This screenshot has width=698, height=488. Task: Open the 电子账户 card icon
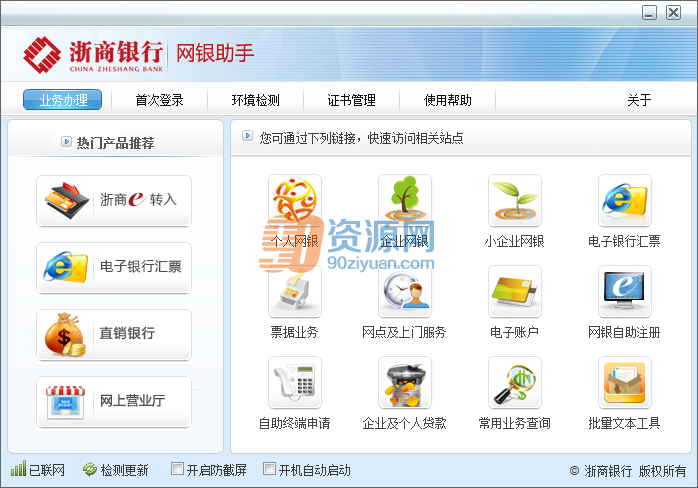click(x=515, y=291)
